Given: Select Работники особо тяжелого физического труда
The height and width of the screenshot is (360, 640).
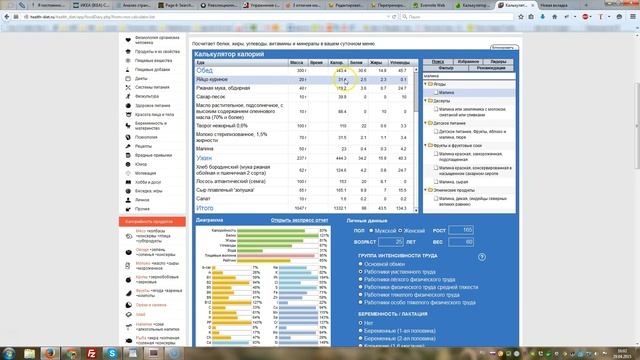Looking at the screenshot, I should [x=360, y=302].
